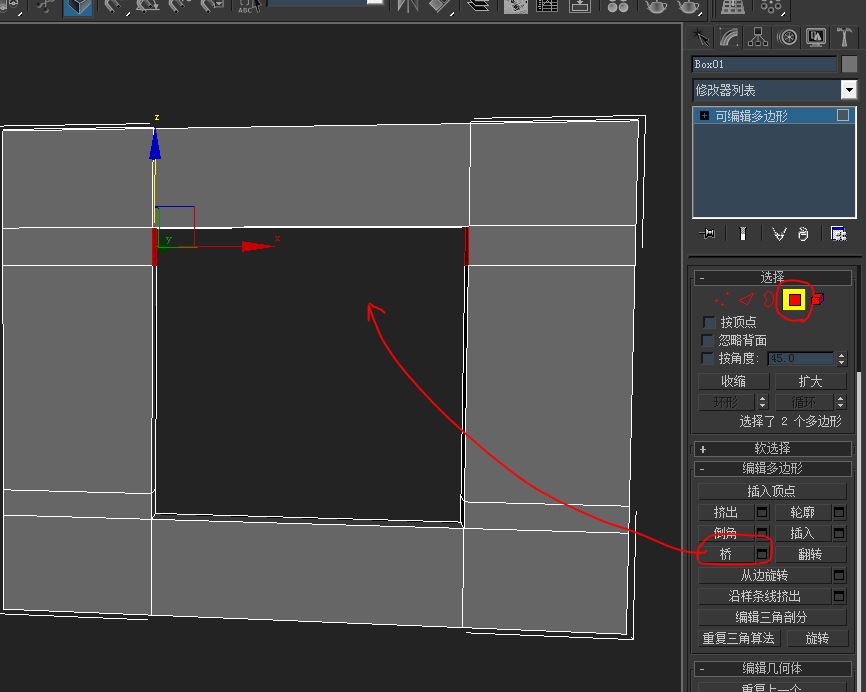The height and width of the screenshot is (692, 866).
Task: Click Remove Modifier from stack icon
Action: (x=803, y=234)
